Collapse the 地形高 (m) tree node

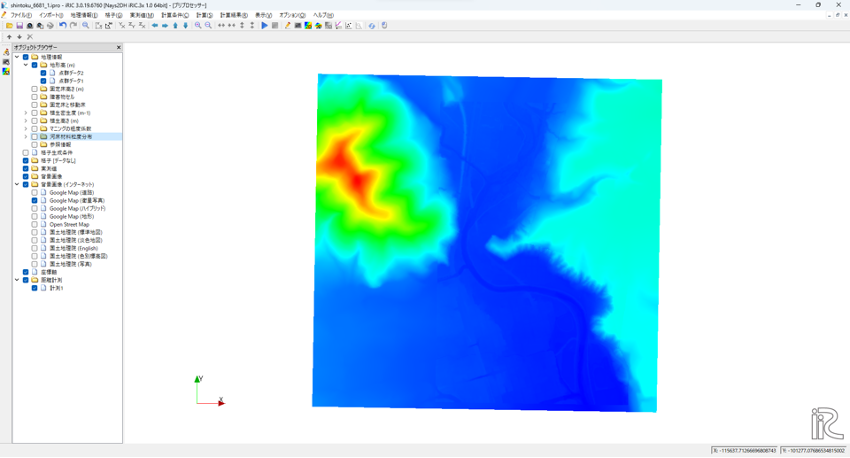pos(25,65)
